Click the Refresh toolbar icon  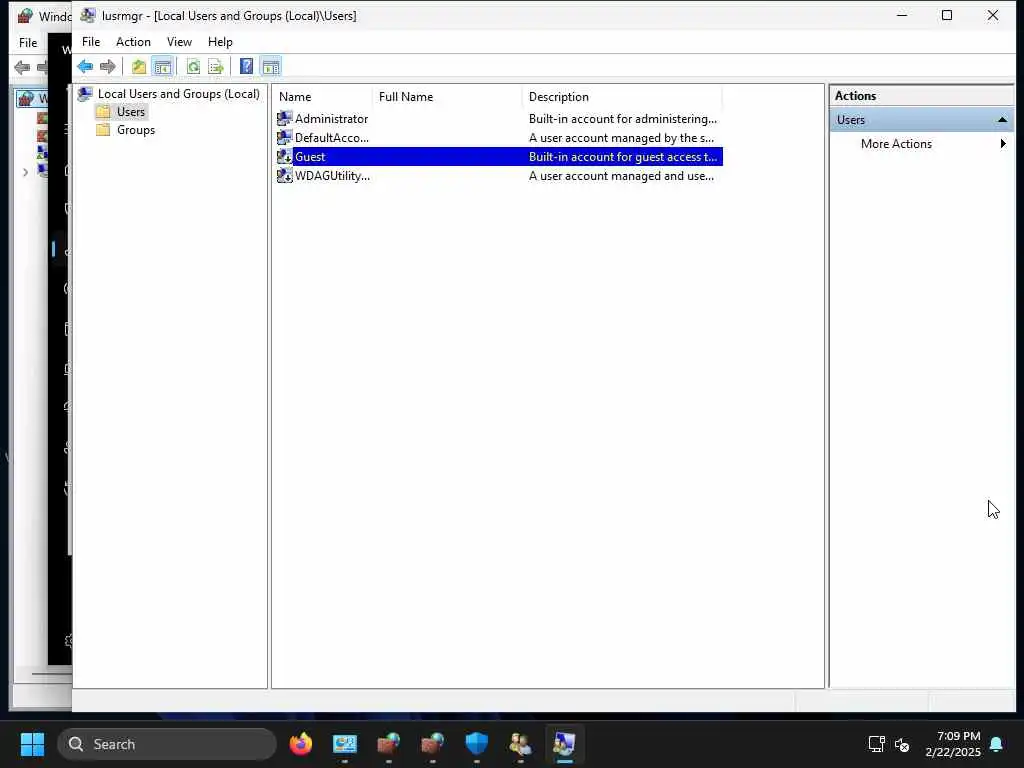coord(193,66)
